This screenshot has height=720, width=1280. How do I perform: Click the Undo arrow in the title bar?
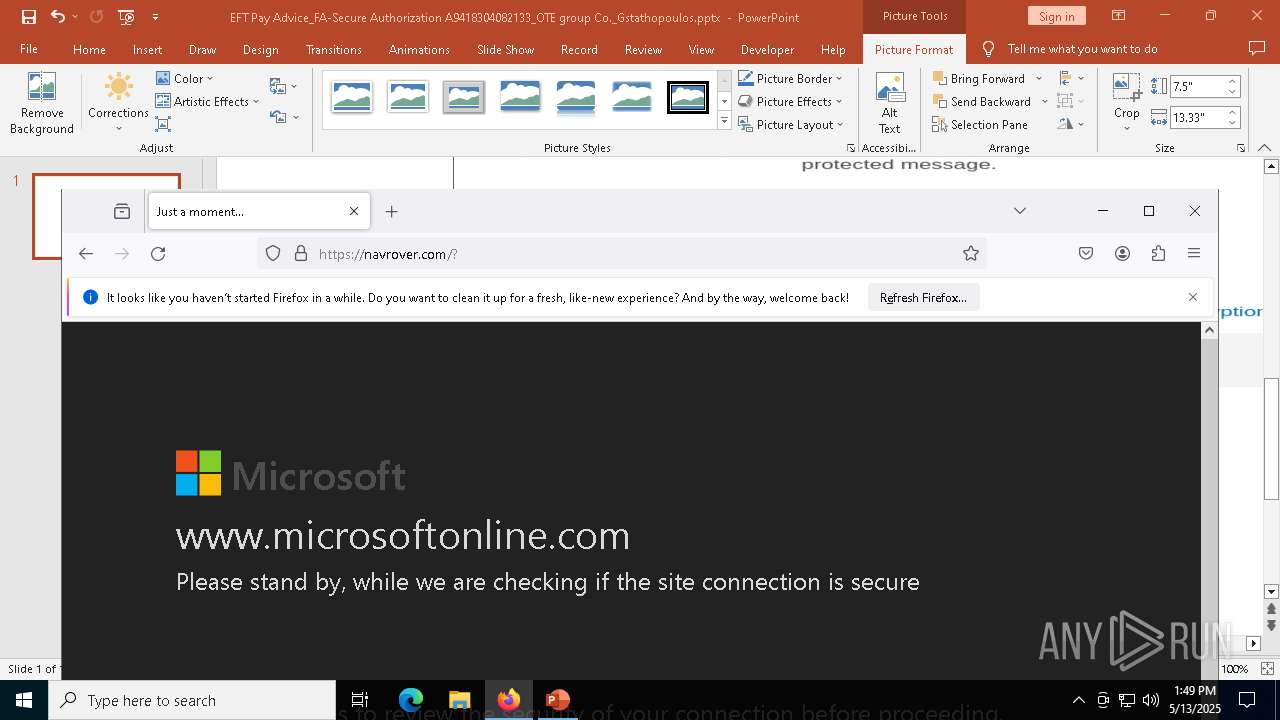58,17
